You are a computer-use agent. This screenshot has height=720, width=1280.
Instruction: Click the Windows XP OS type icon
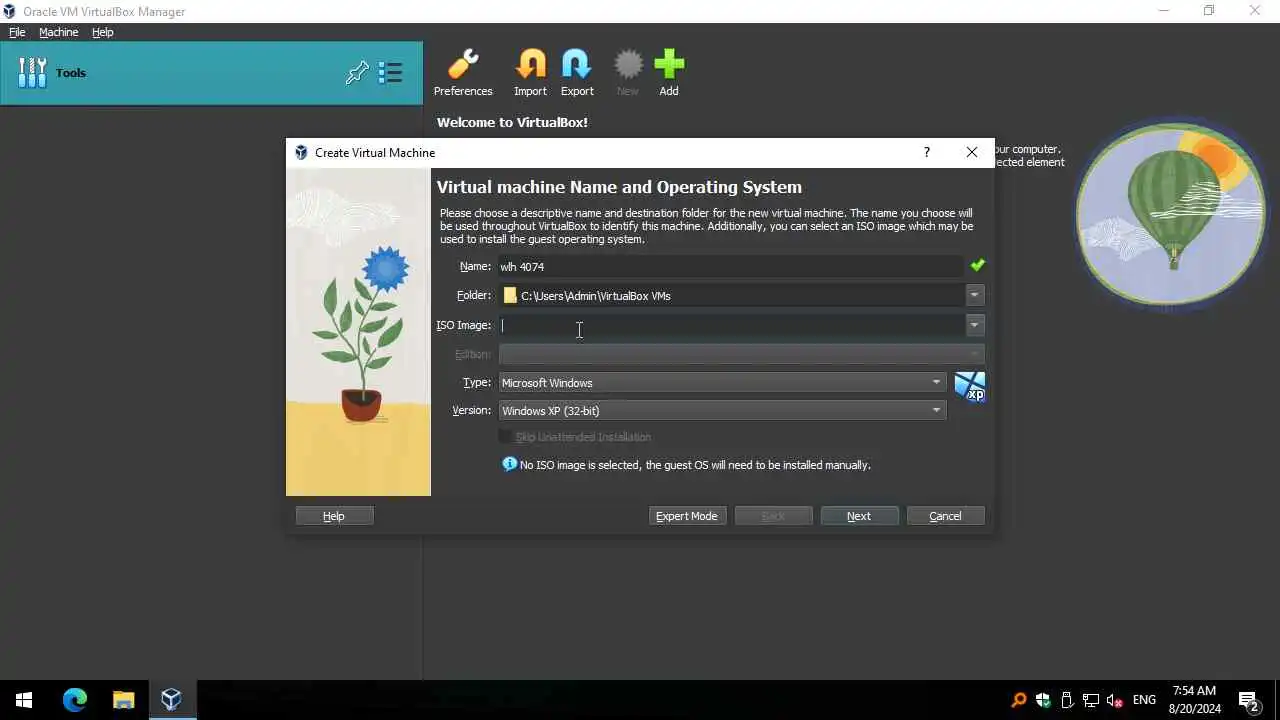(970, 386)
